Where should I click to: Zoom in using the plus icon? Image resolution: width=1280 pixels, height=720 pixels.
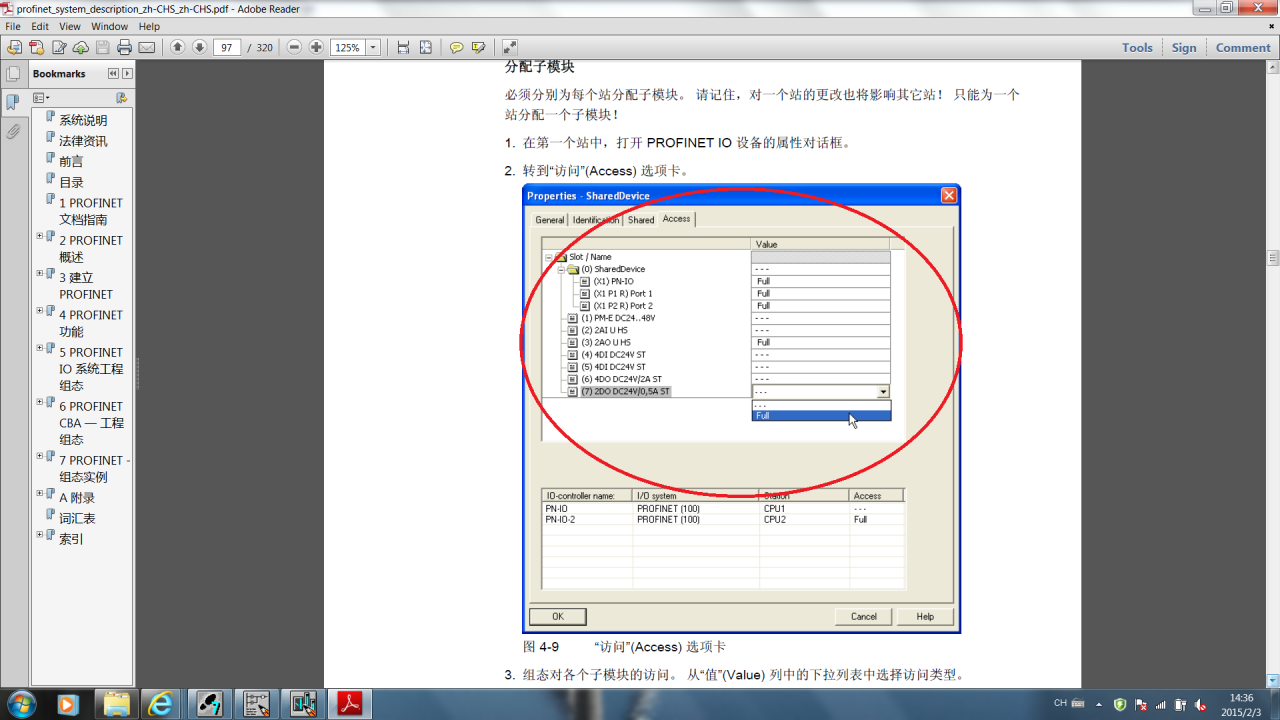tap(316, 47)
